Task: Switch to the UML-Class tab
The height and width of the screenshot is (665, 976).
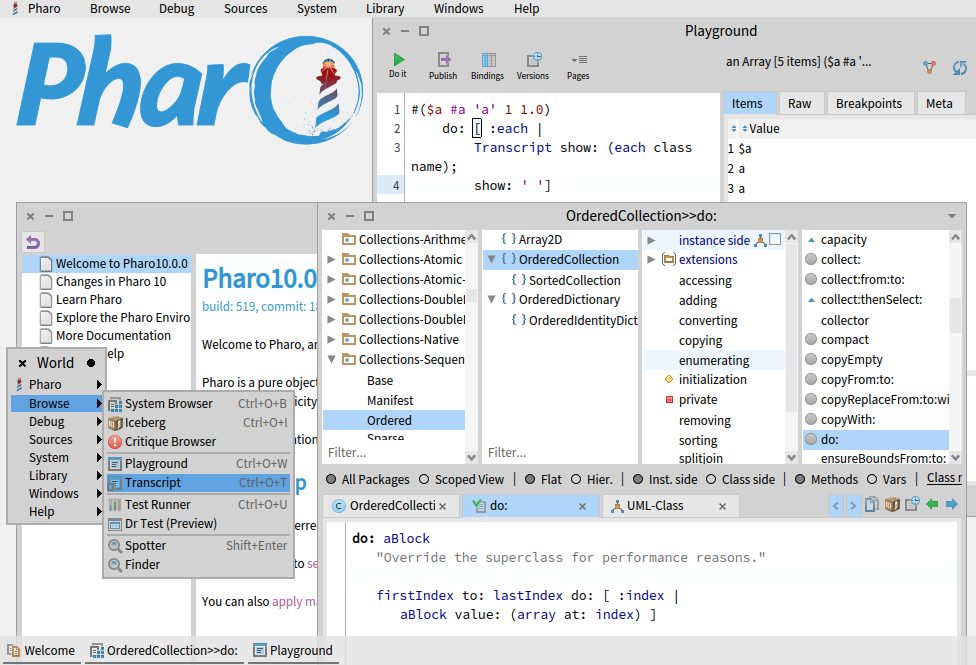Action: [655, 506]
